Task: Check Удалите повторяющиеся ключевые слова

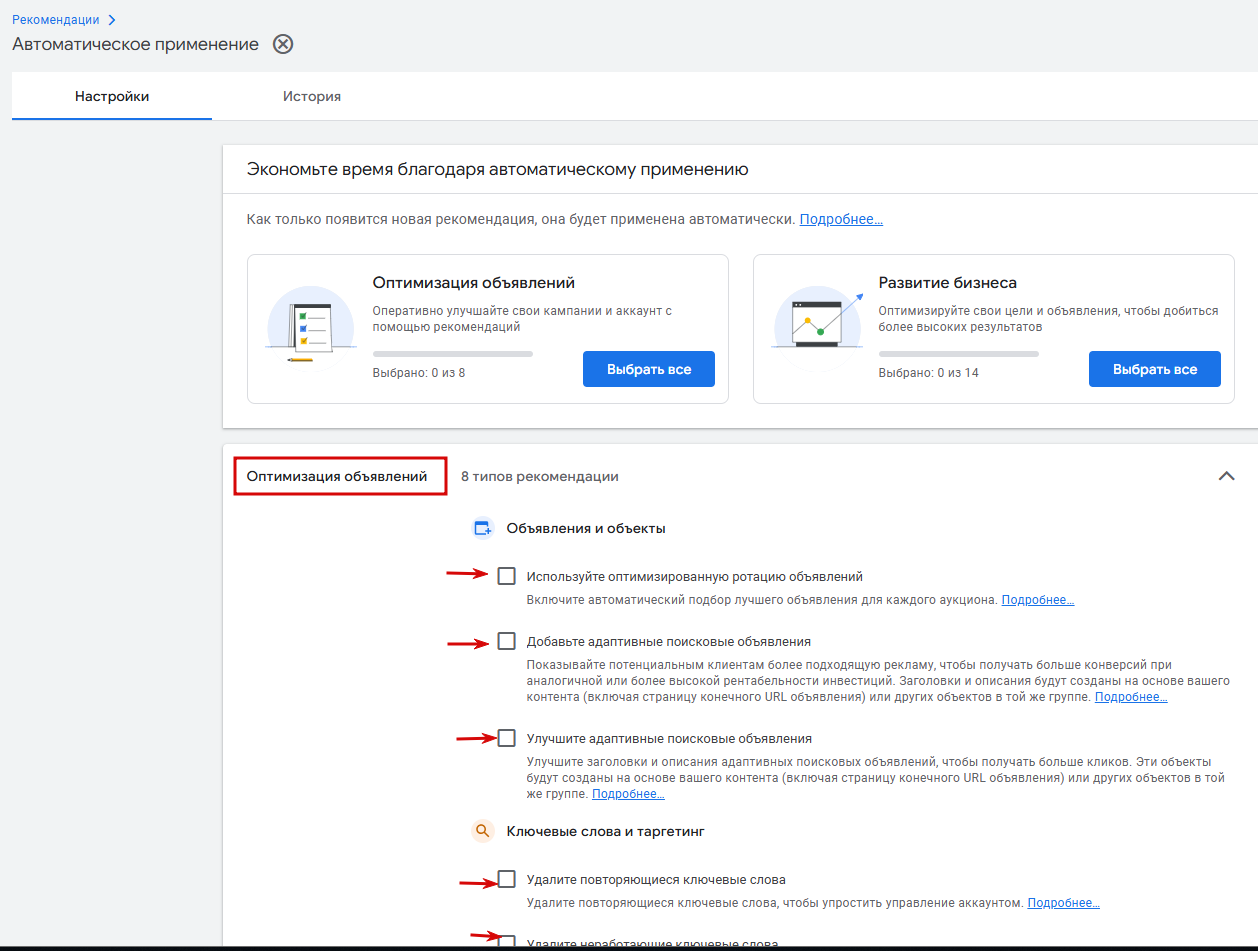Action: point(507,879)
